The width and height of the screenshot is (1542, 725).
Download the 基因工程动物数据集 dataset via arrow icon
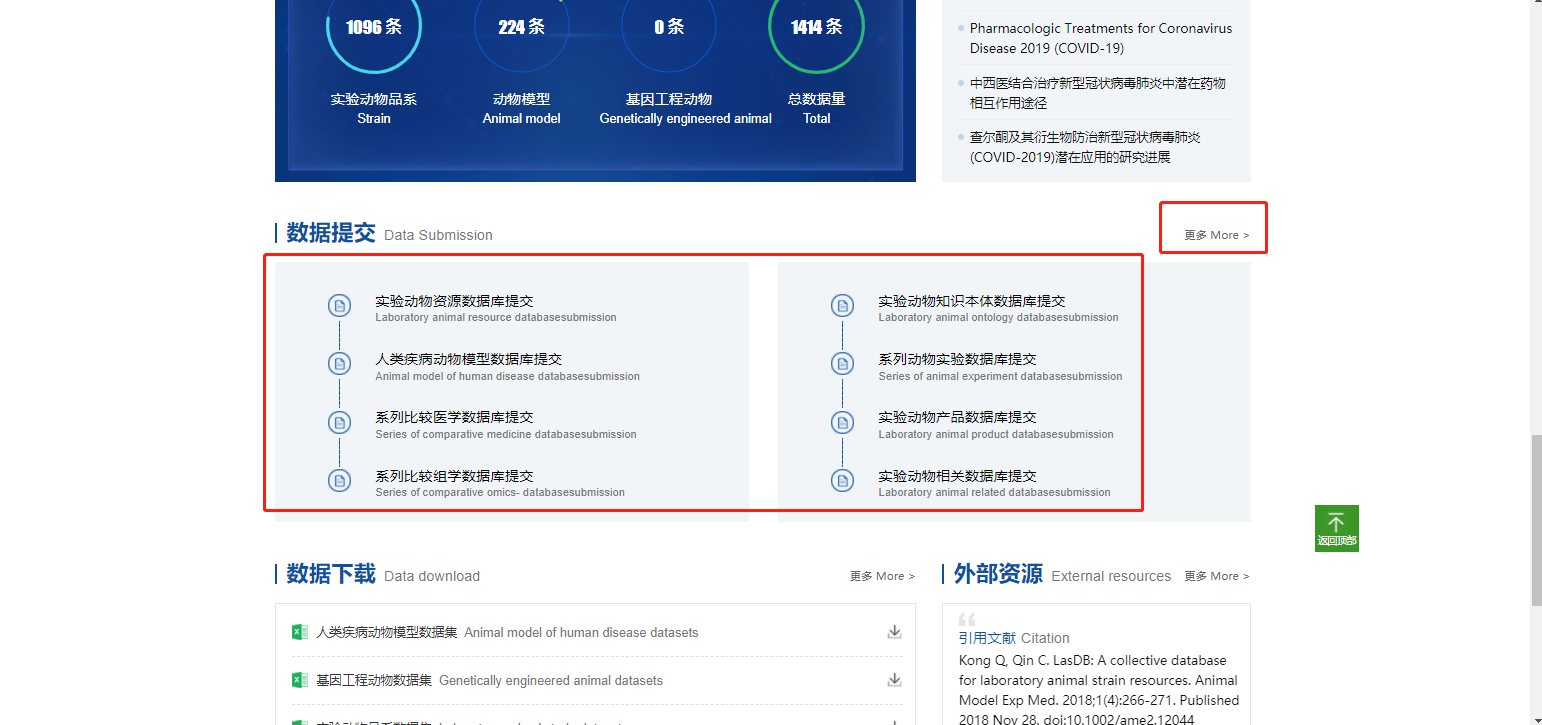(894, 680)
